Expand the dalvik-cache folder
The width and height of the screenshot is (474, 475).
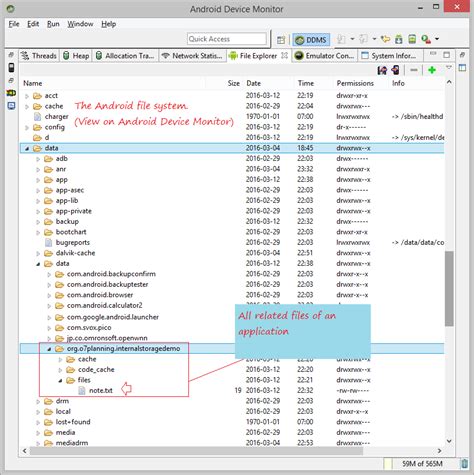pyautogui.click(x=38, y=254)
